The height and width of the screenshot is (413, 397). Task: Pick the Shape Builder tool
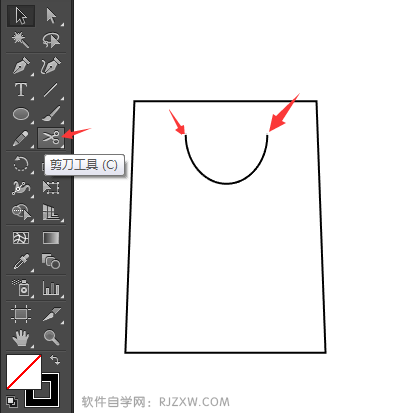point(21,212)
